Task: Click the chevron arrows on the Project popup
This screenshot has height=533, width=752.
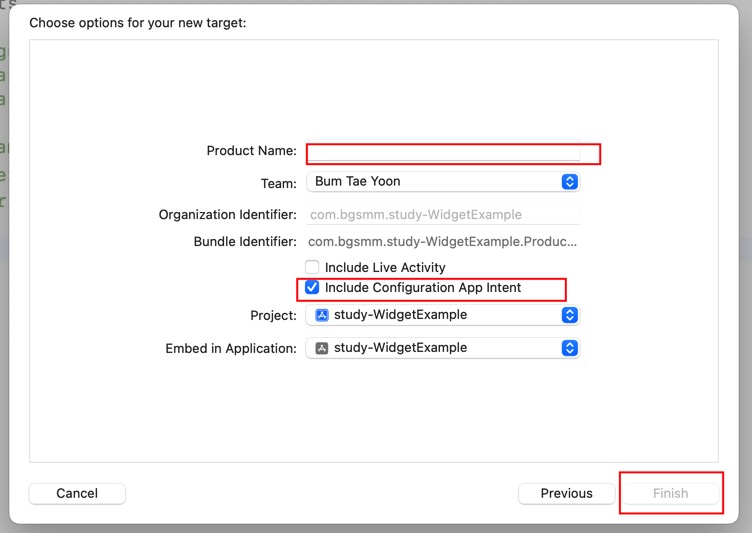Action: (x=569, y=315)
